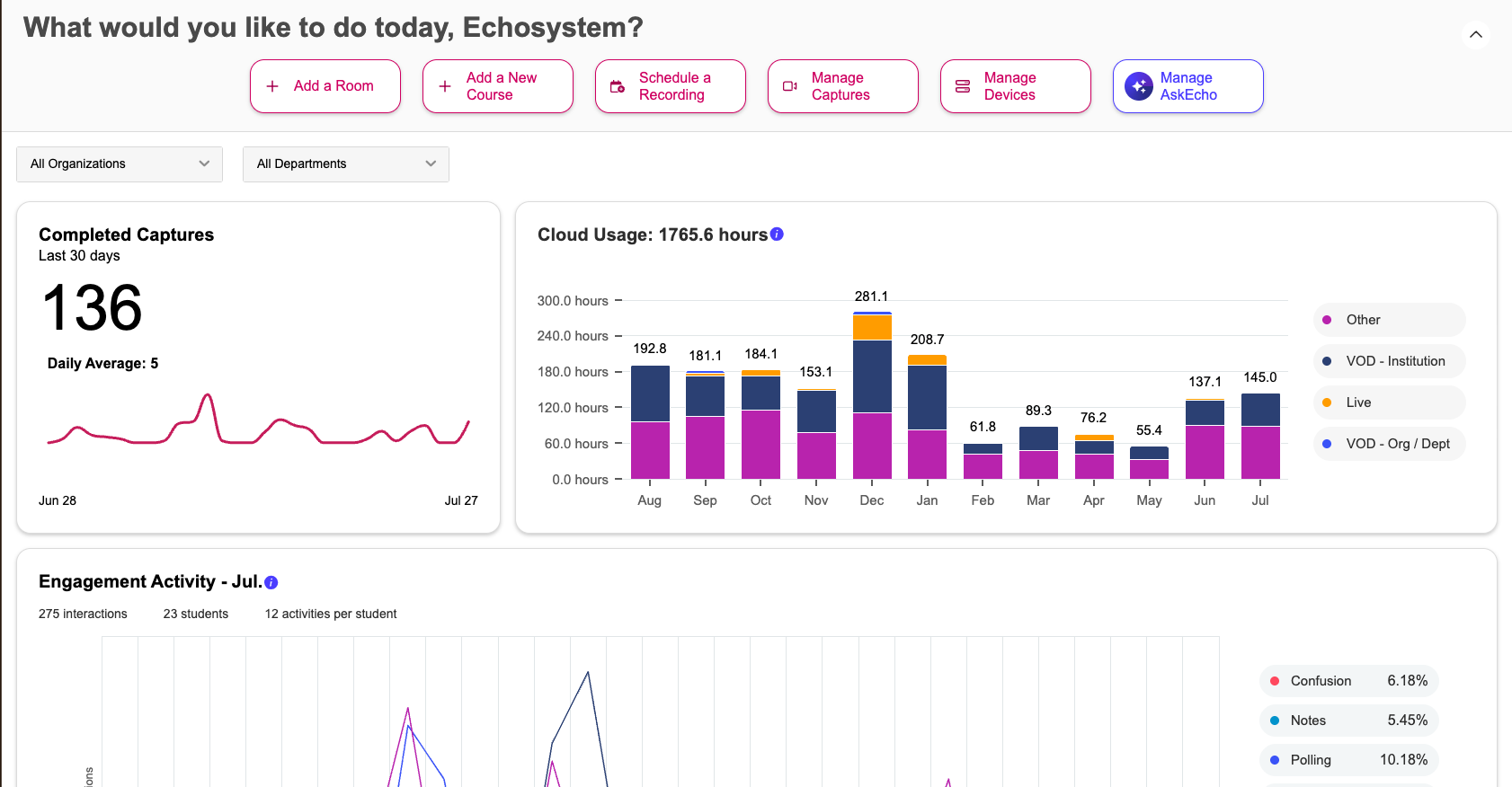Click the Last 30 days subtitle

coord(79,256)
